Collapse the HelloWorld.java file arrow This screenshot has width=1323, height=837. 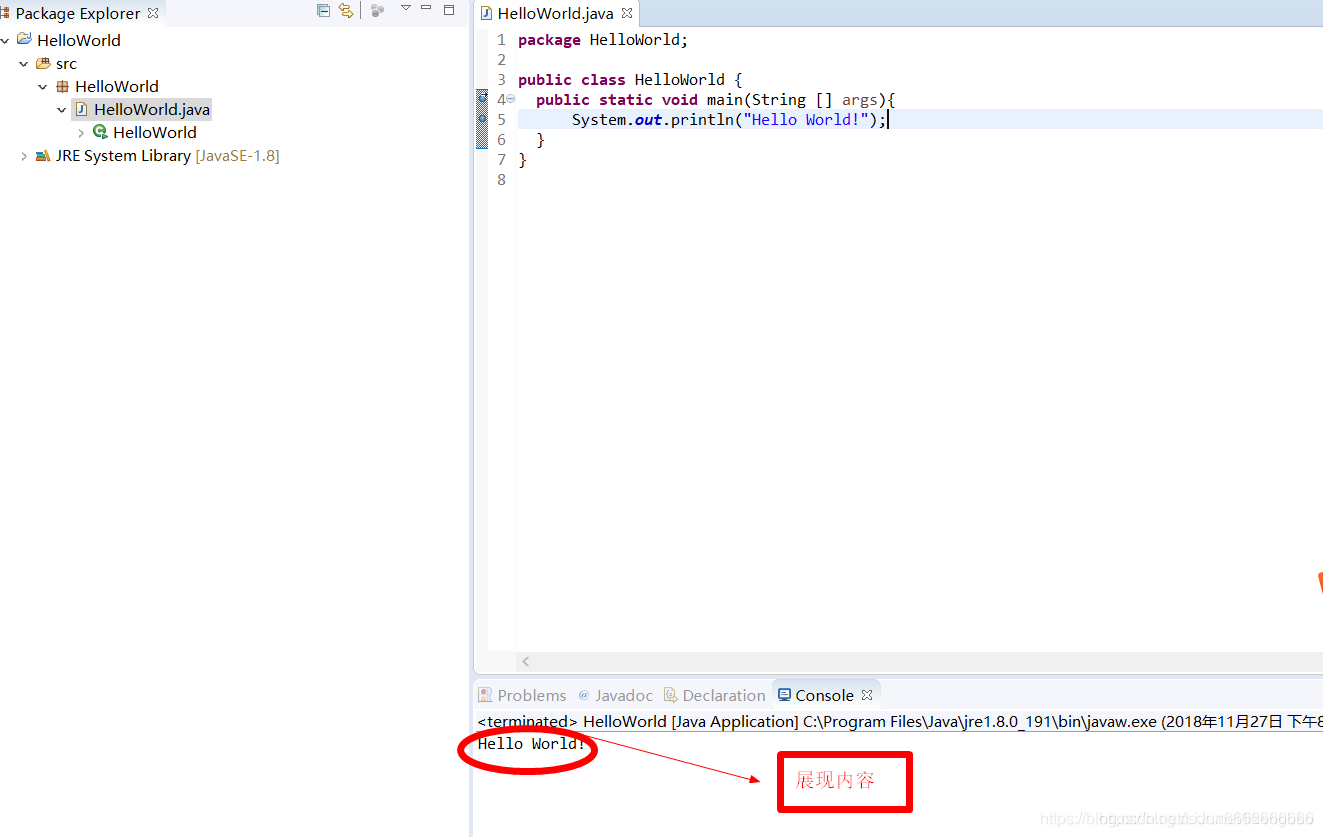point(62,110)
